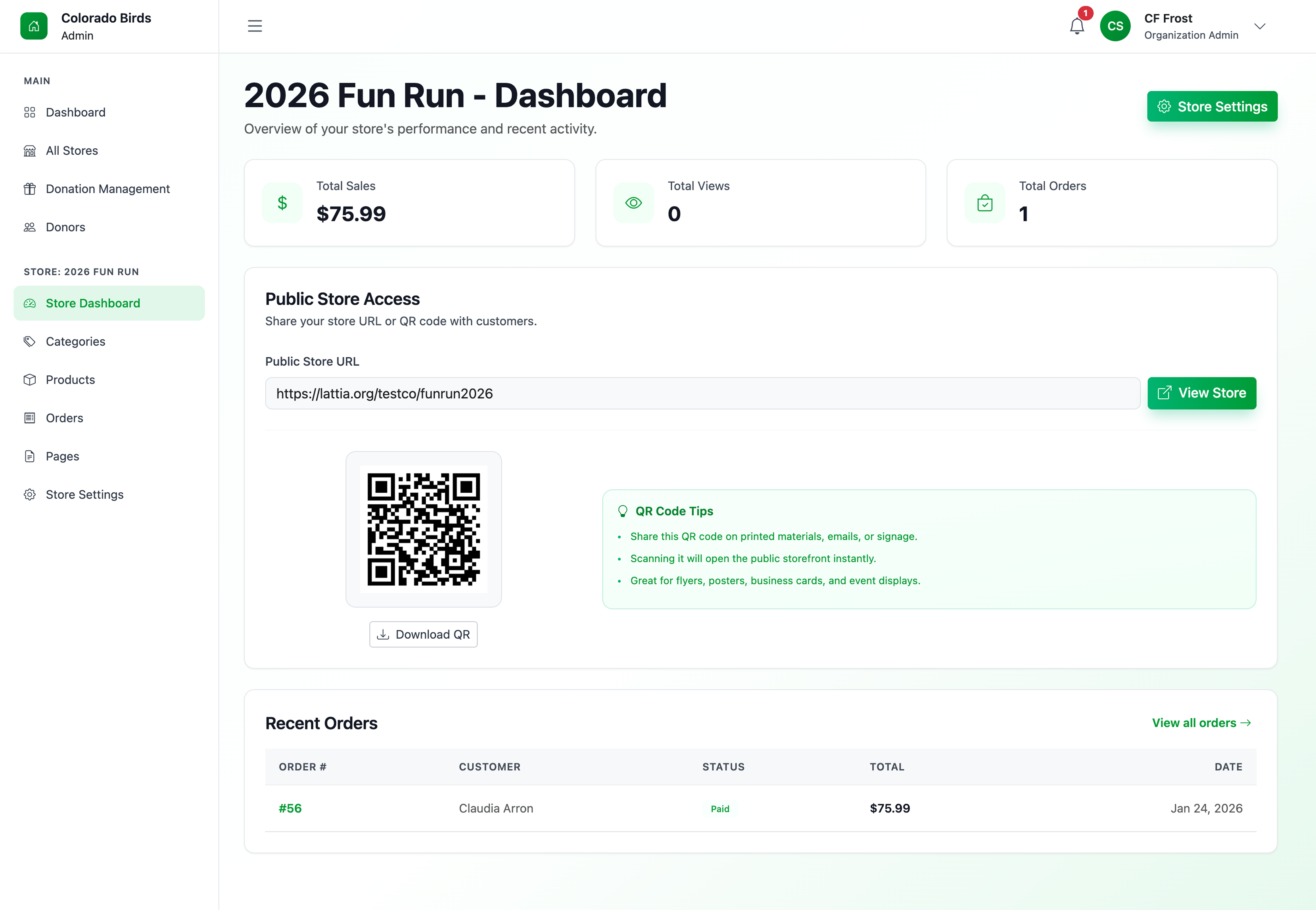Screen dimensions: 1316x910
Task: Click the green Store Settings button
Action: coord(1212,107)
